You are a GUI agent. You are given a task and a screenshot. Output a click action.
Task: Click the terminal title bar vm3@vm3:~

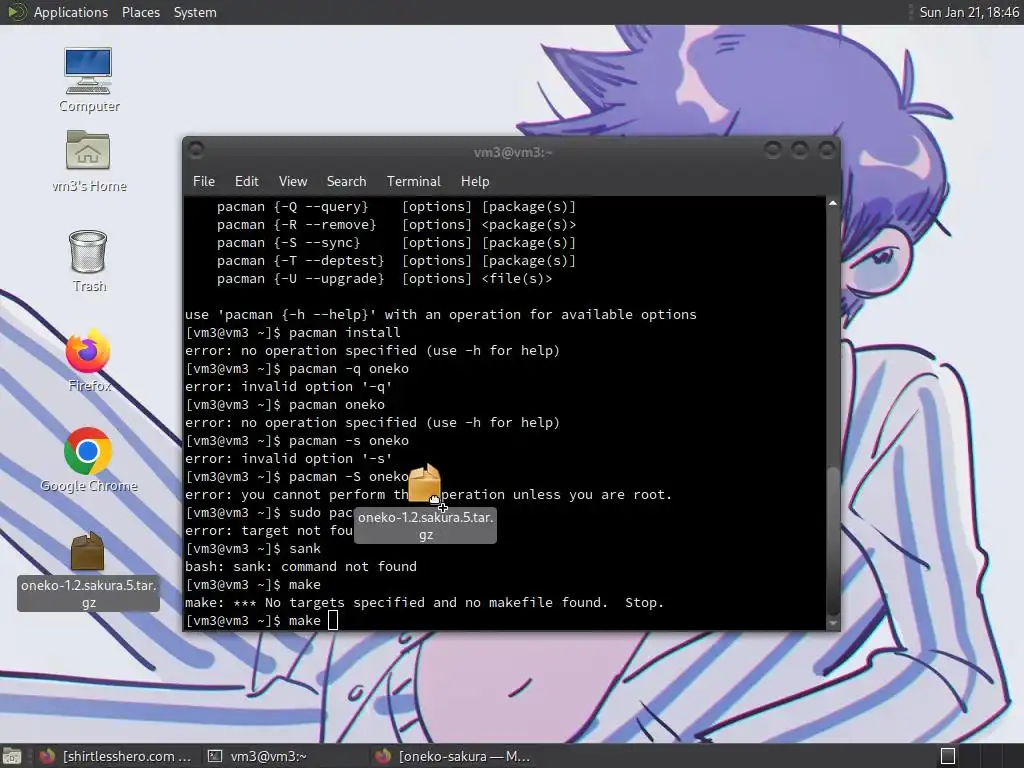[x=513, y=152]
